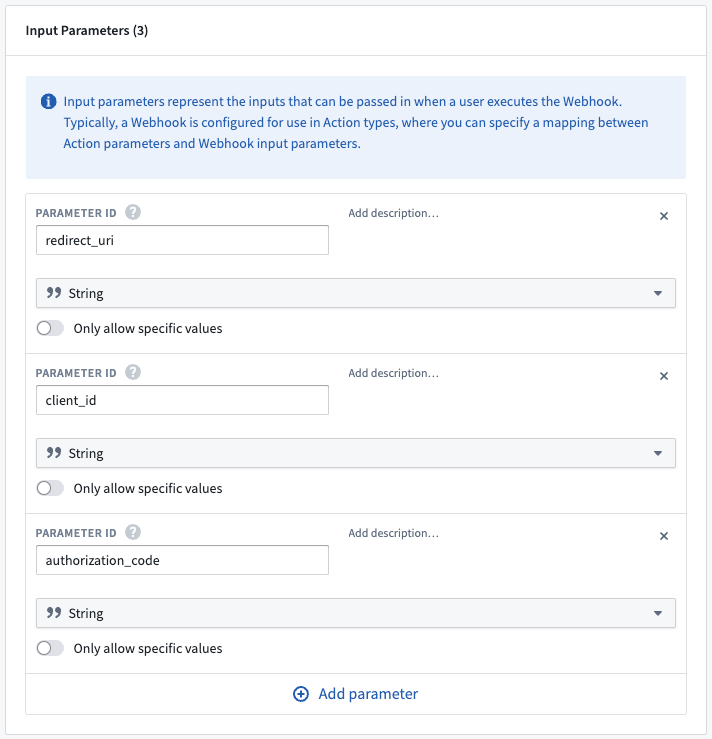
Task: Focus the authorization_code parameter ID field
Action: [182, 560]
